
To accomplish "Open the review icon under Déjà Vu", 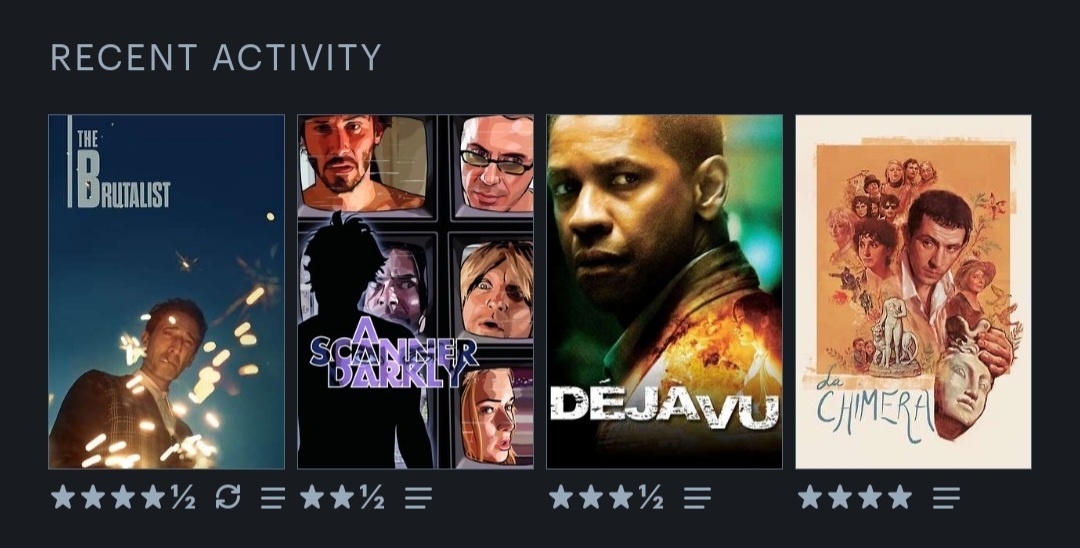I will pyautogui.click(x=697, y=498).
